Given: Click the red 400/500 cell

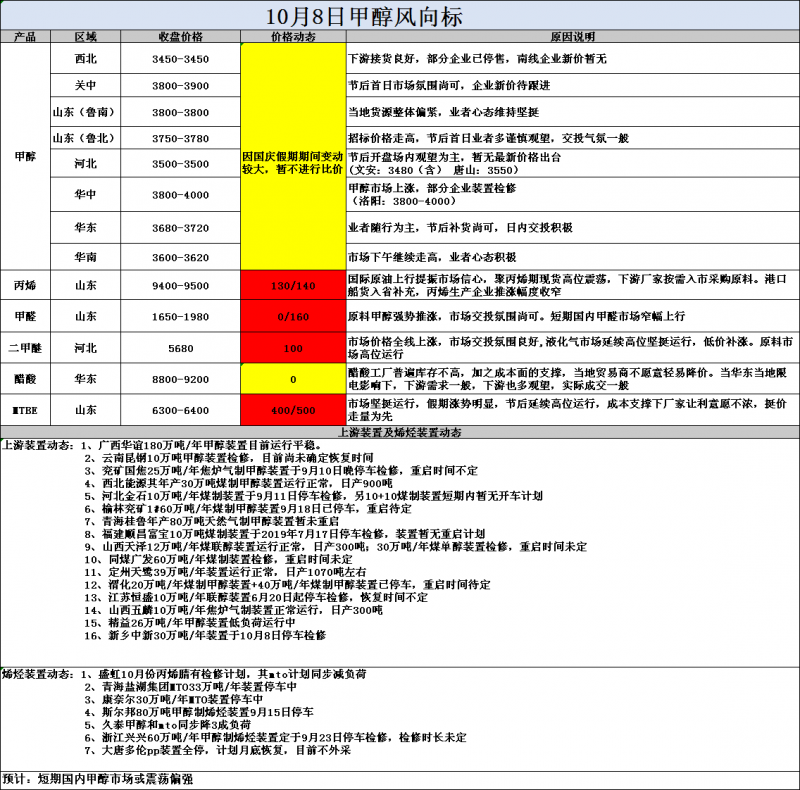Looking at the screenshot, I should tap(293, 410).
